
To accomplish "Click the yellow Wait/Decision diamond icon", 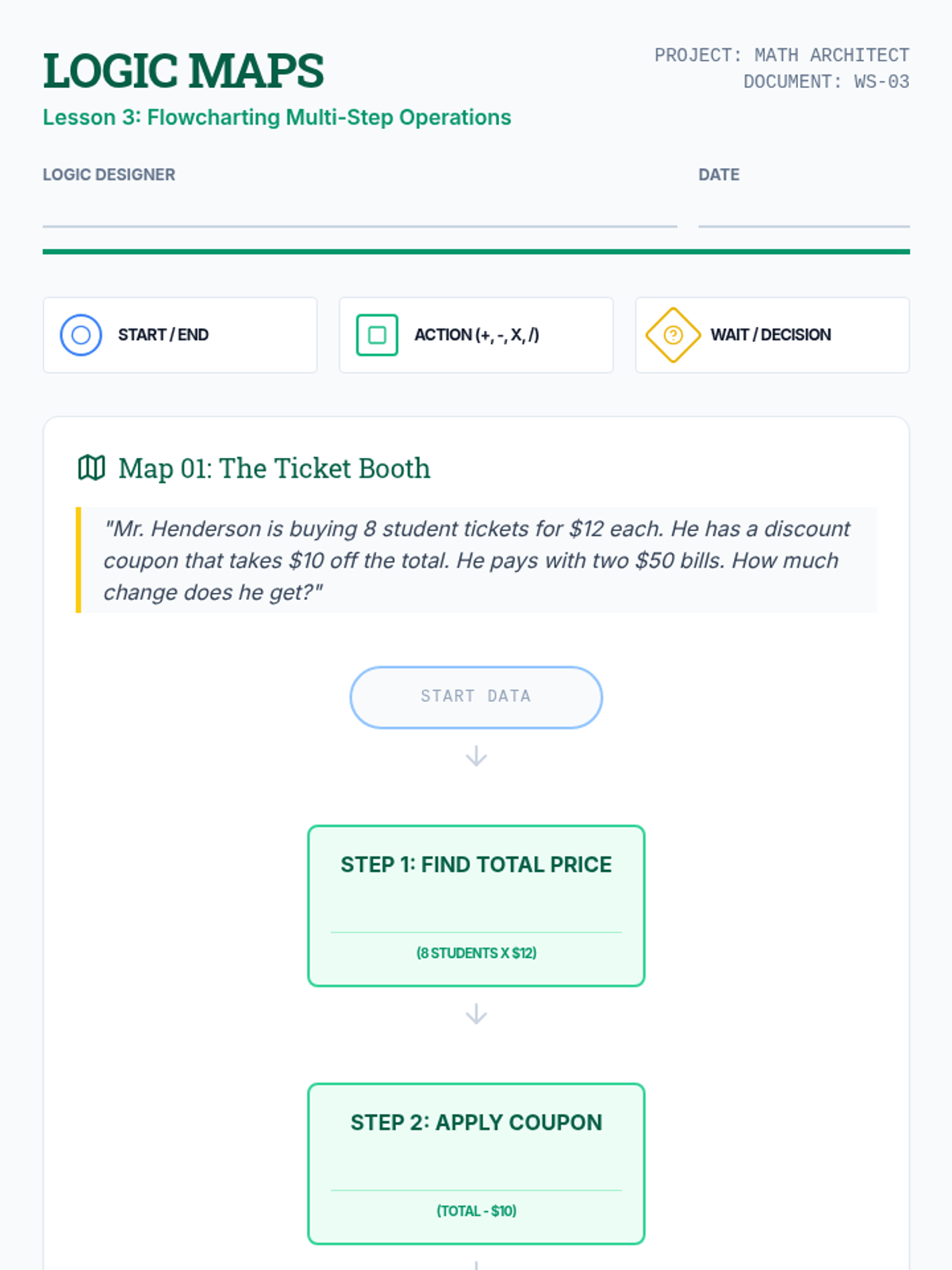I will [x=673, y=335].
